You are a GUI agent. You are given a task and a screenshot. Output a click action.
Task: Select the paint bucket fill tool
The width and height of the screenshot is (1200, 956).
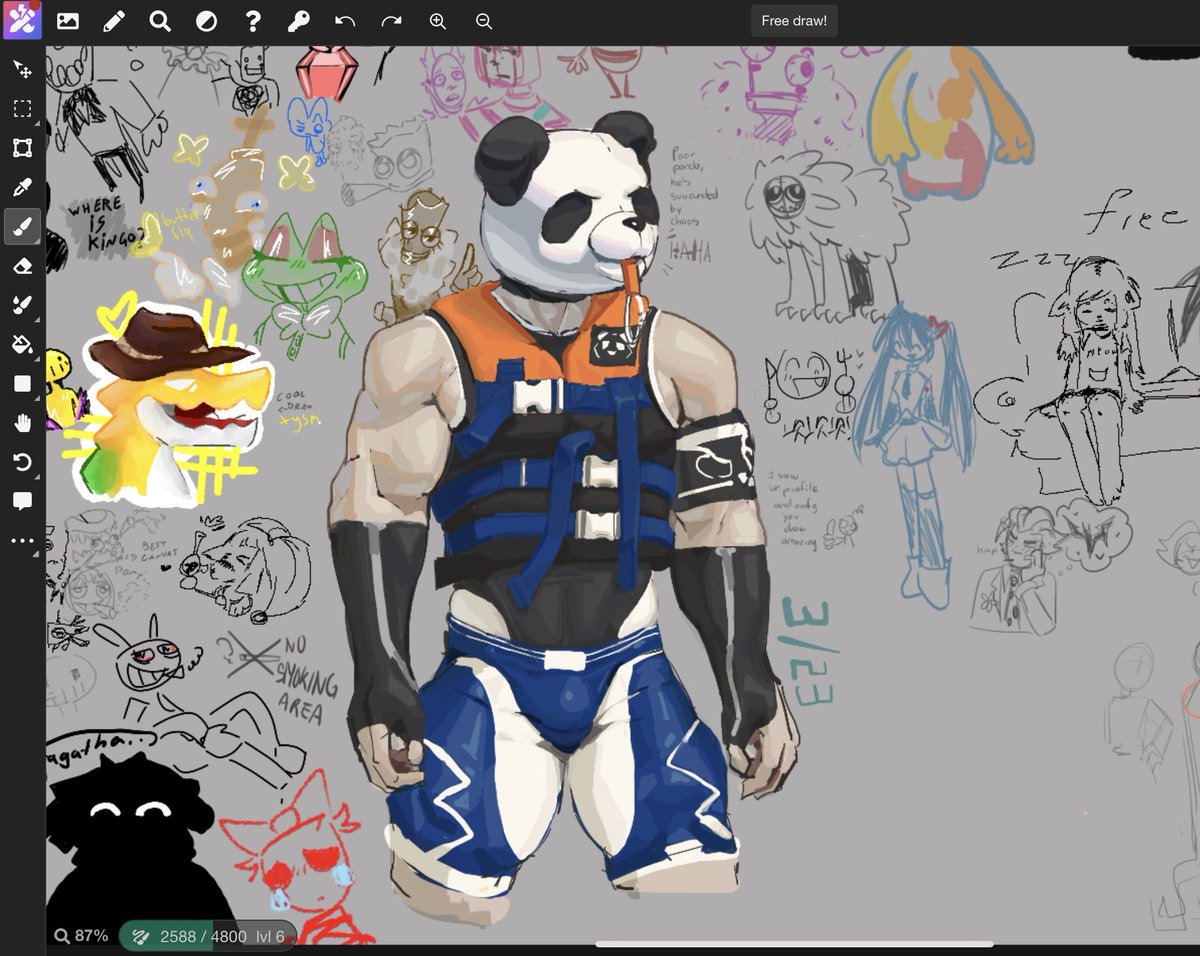coord(22,345)
